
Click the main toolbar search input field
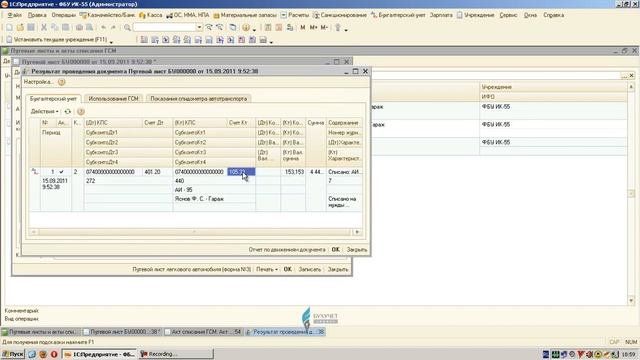(164, 27)
